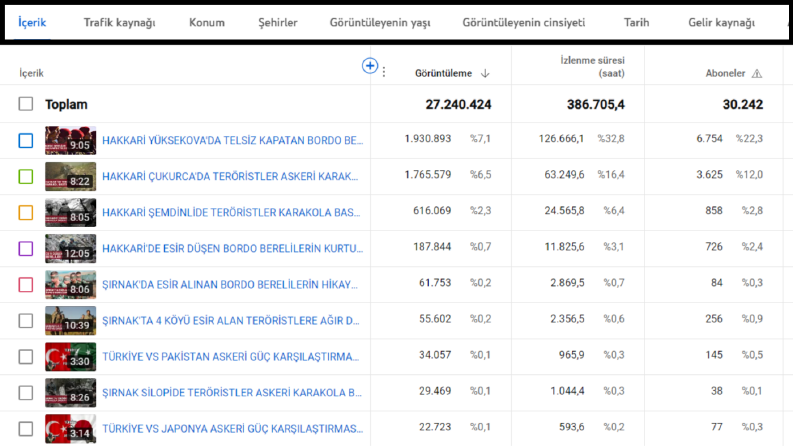This screenshot has height=446, width=793.
Task: Sort by the Görüntüleme down arrow
Action: tap(485, 73)
